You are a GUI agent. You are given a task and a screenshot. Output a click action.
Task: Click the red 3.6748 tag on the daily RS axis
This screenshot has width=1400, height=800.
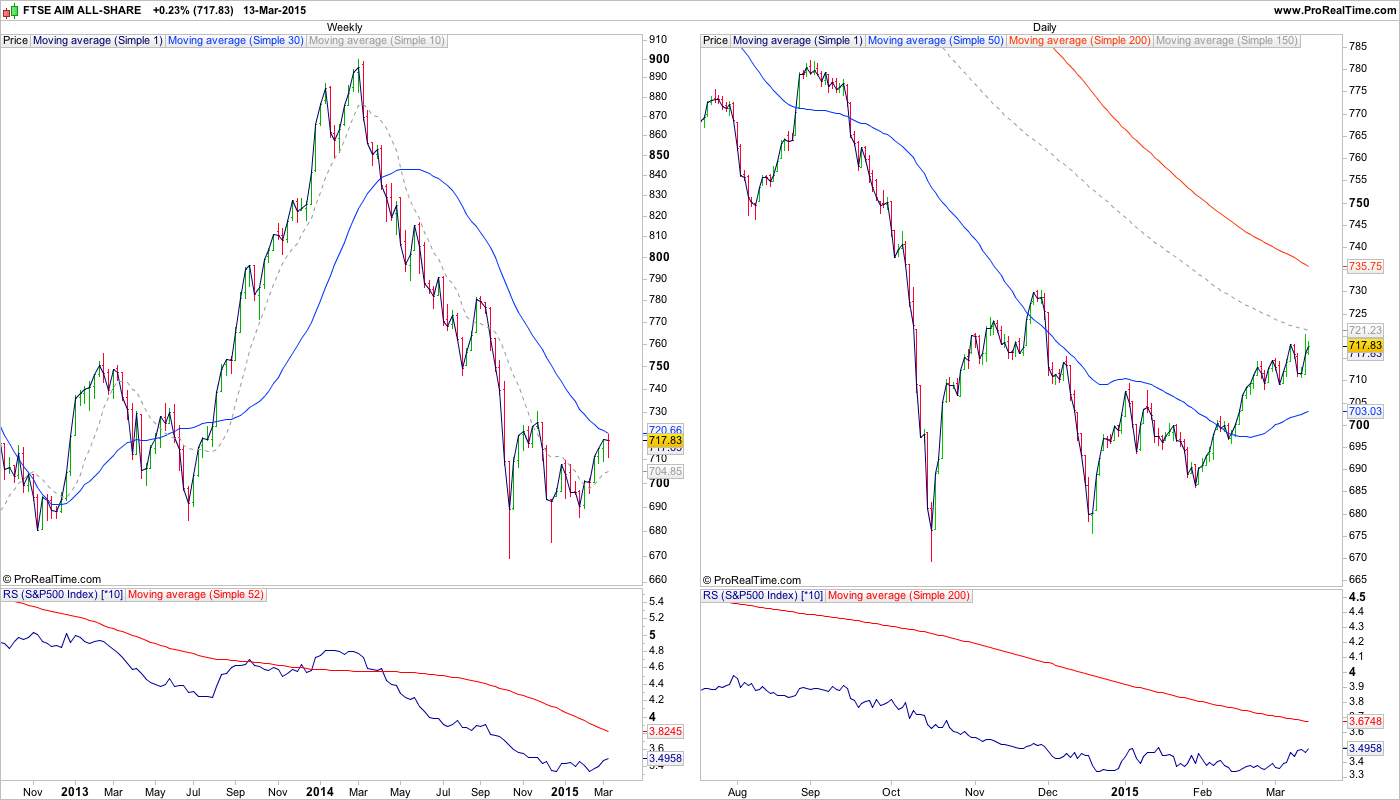click(x=1366, y=721)
